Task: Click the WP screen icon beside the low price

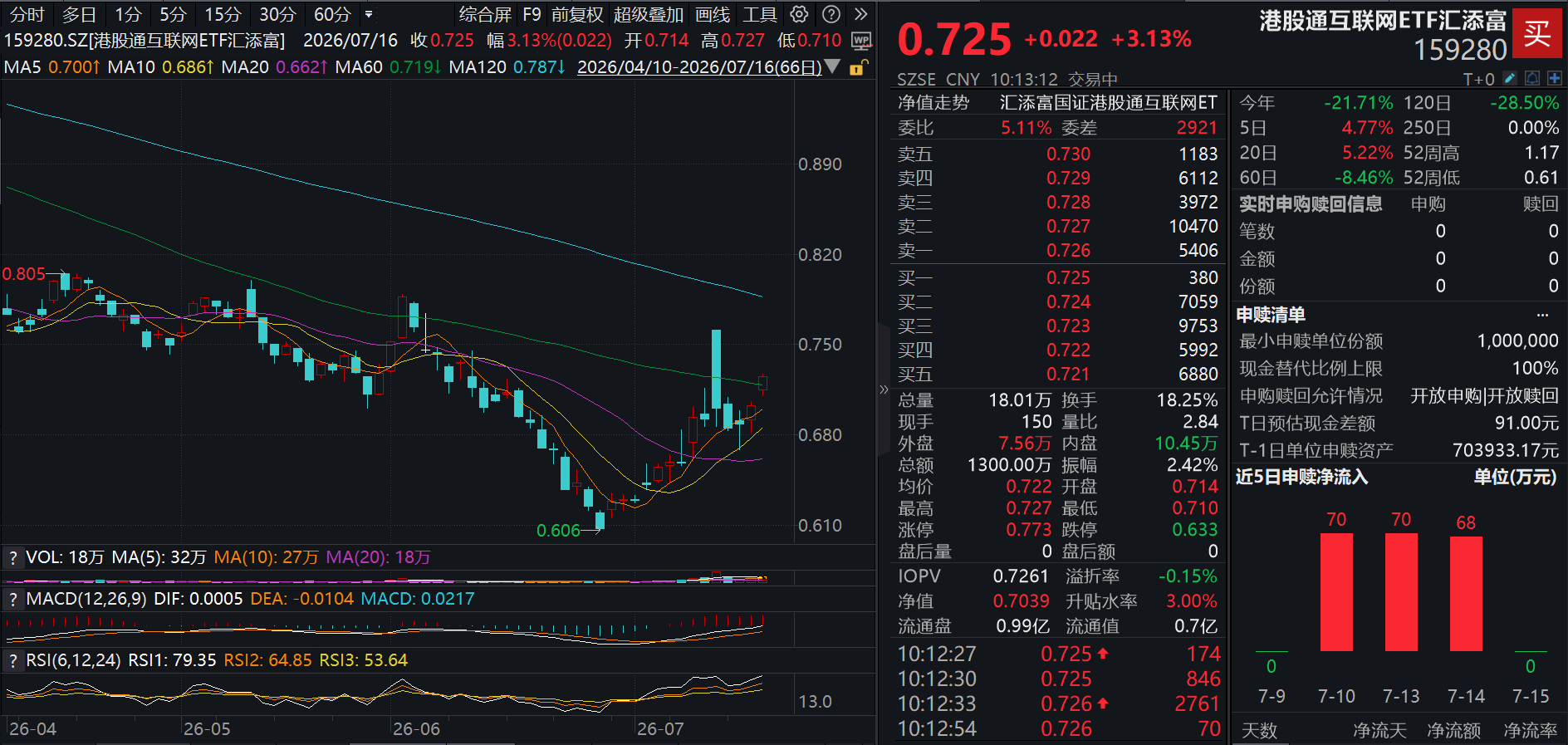Action: coord(861,40)
